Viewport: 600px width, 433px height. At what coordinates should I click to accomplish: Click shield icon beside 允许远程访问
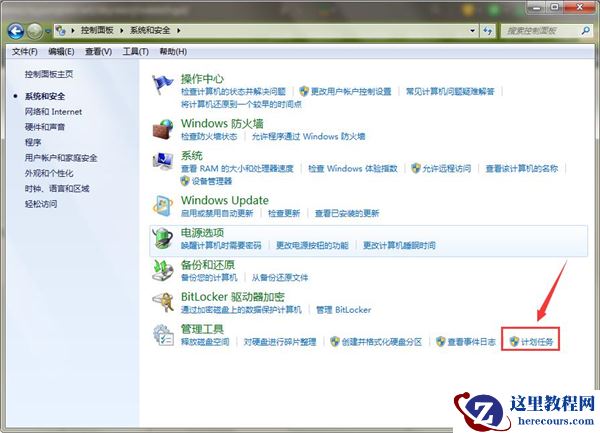coord(416,168)
